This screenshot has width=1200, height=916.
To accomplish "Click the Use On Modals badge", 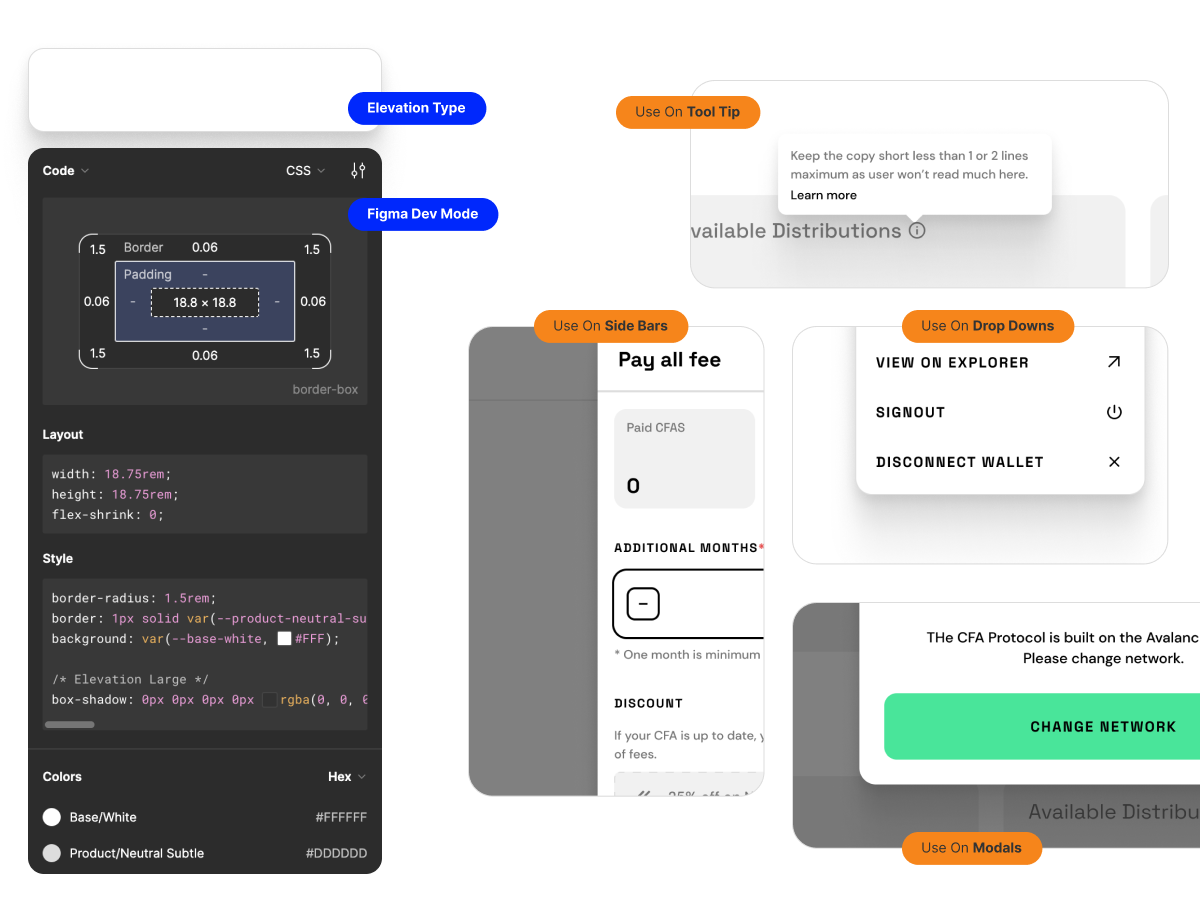I will 971,848.
